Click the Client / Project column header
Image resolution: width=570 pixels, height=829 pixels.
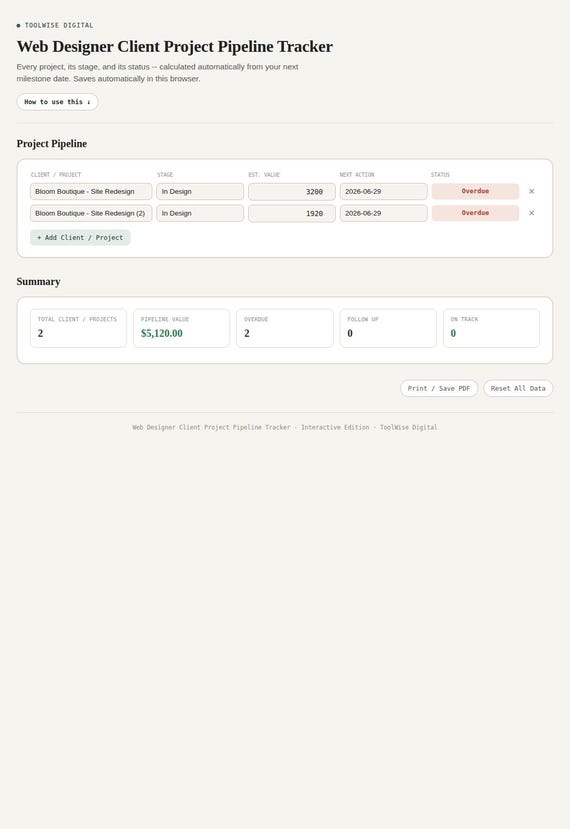[56, 174]
